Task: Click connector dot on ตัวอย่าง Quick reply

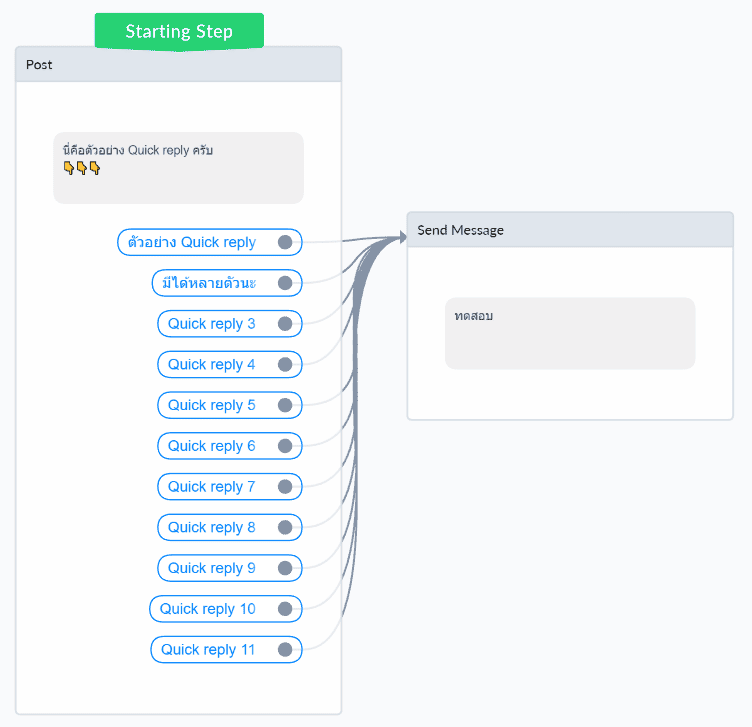Action: pos(285,242)
